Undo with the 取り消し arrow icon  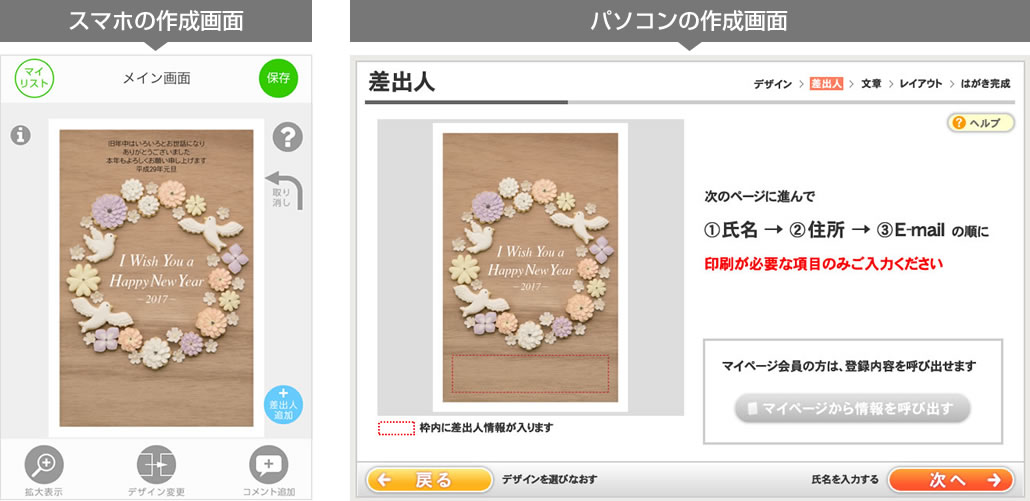point(284,190)
